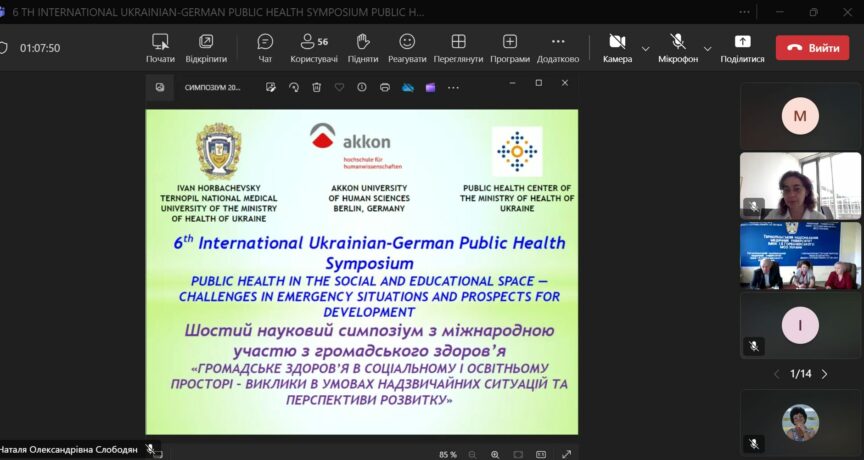Image resolution: width=864 pixels, height=460 pixels.
Task: Click the delete trash icon in photo viewer
Action: click(317, 88)
